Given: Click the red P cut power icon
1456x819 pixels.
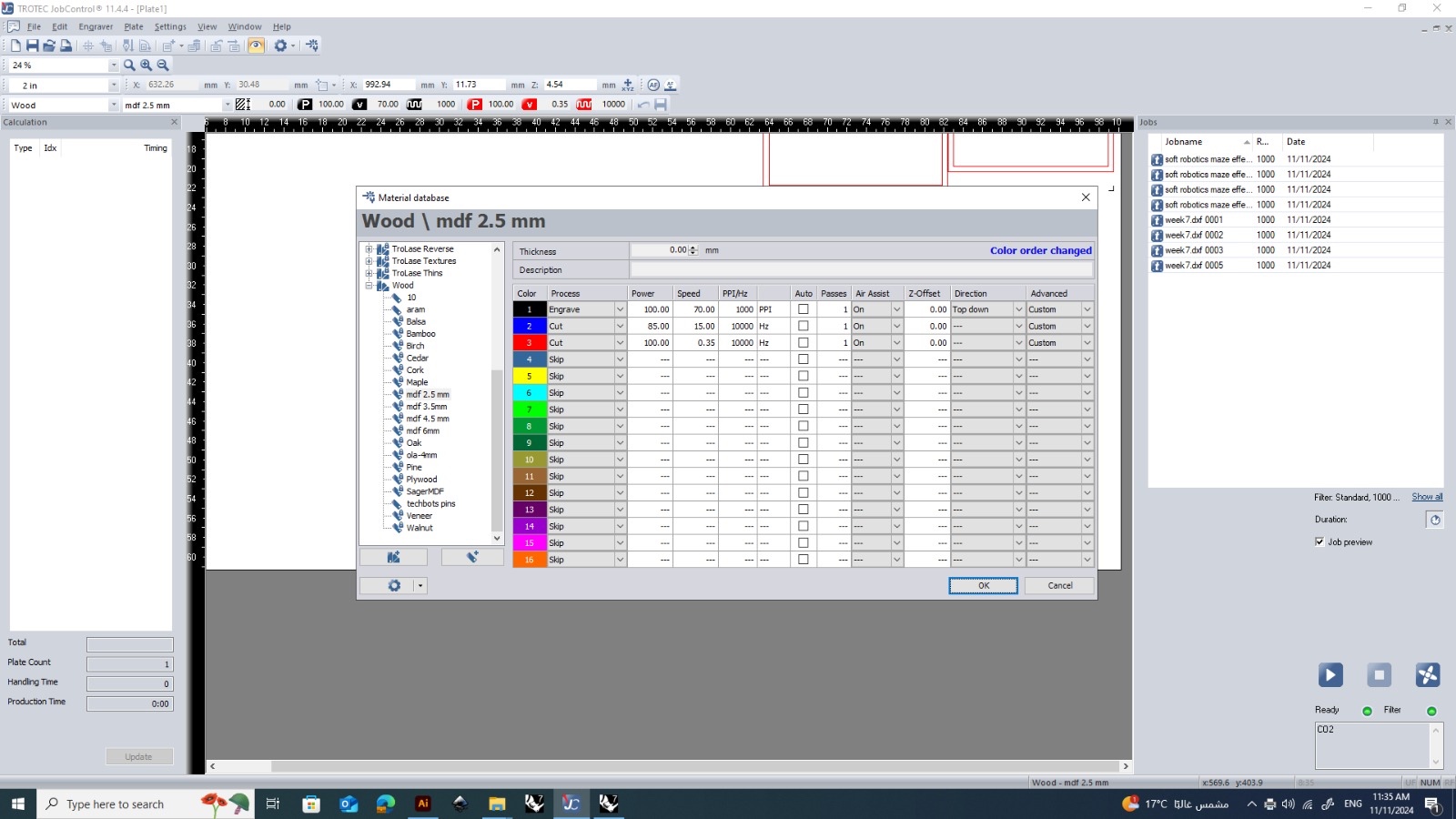Looking at the screenshot, I should (x=475, y=105).
